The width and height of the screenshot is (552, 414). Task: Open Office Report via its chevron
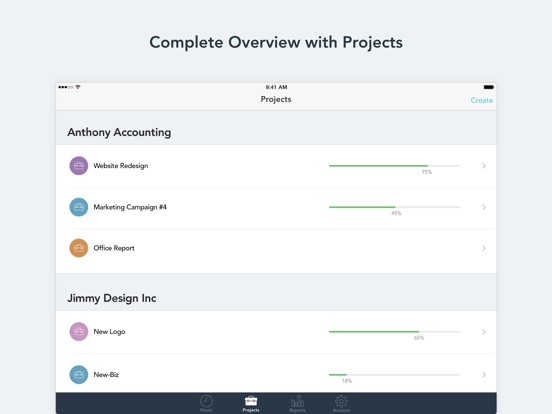(x=484, y=248)
